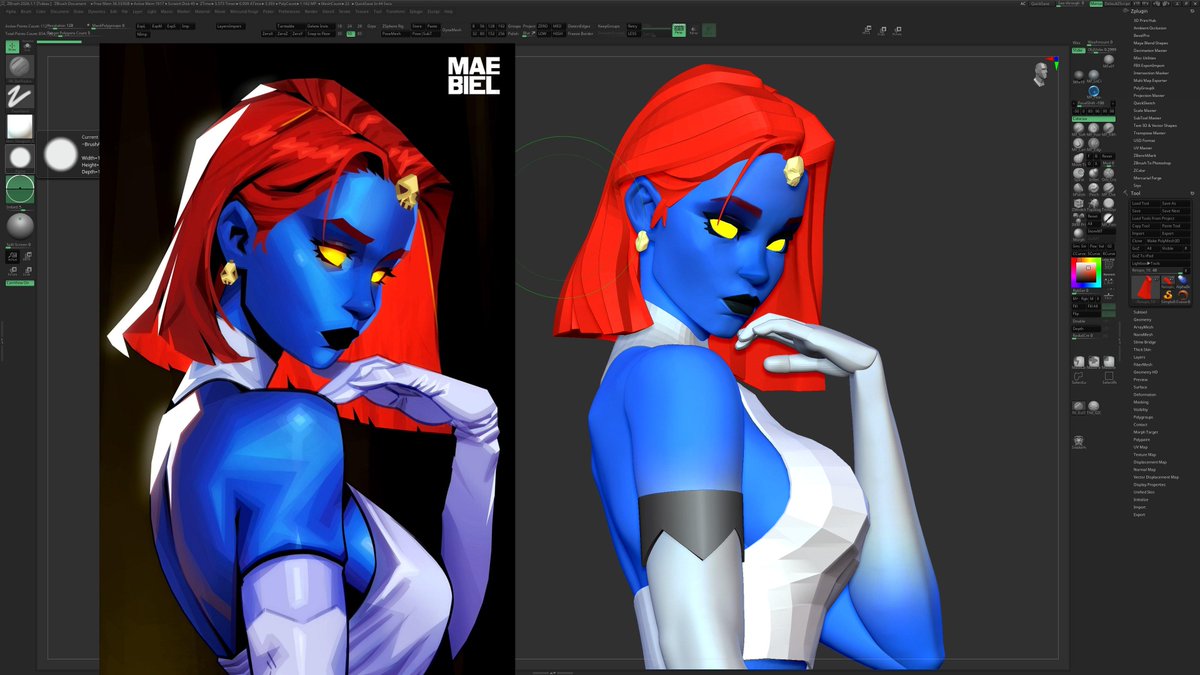This screenshot has width=1200, height=675.
Task: Expand the UV Master plugin
Action: 1143,148
